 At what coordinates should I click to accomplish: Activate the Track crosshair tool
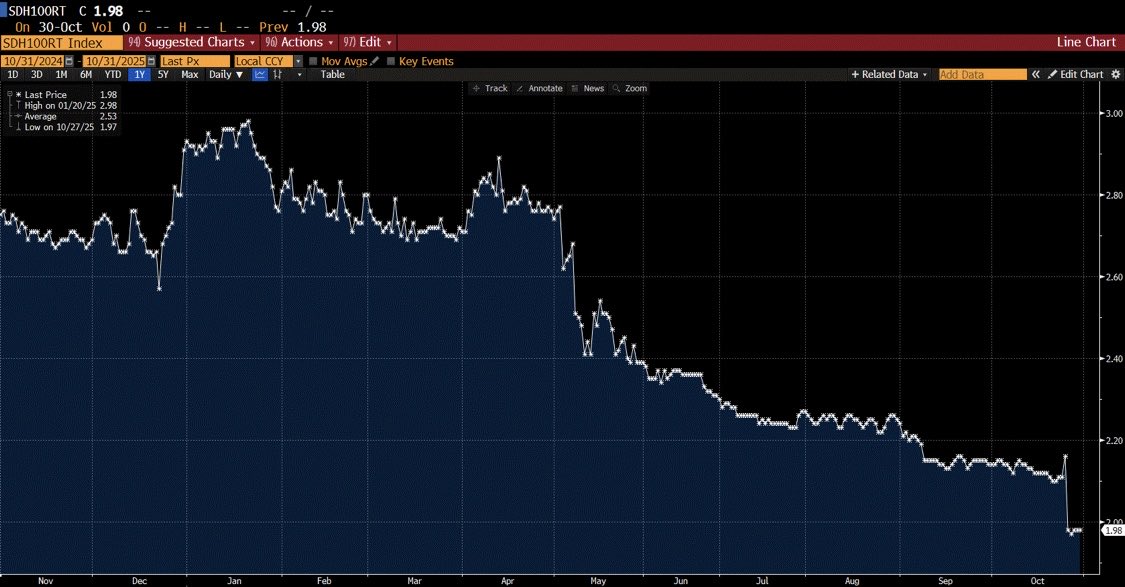pos(490,88)
